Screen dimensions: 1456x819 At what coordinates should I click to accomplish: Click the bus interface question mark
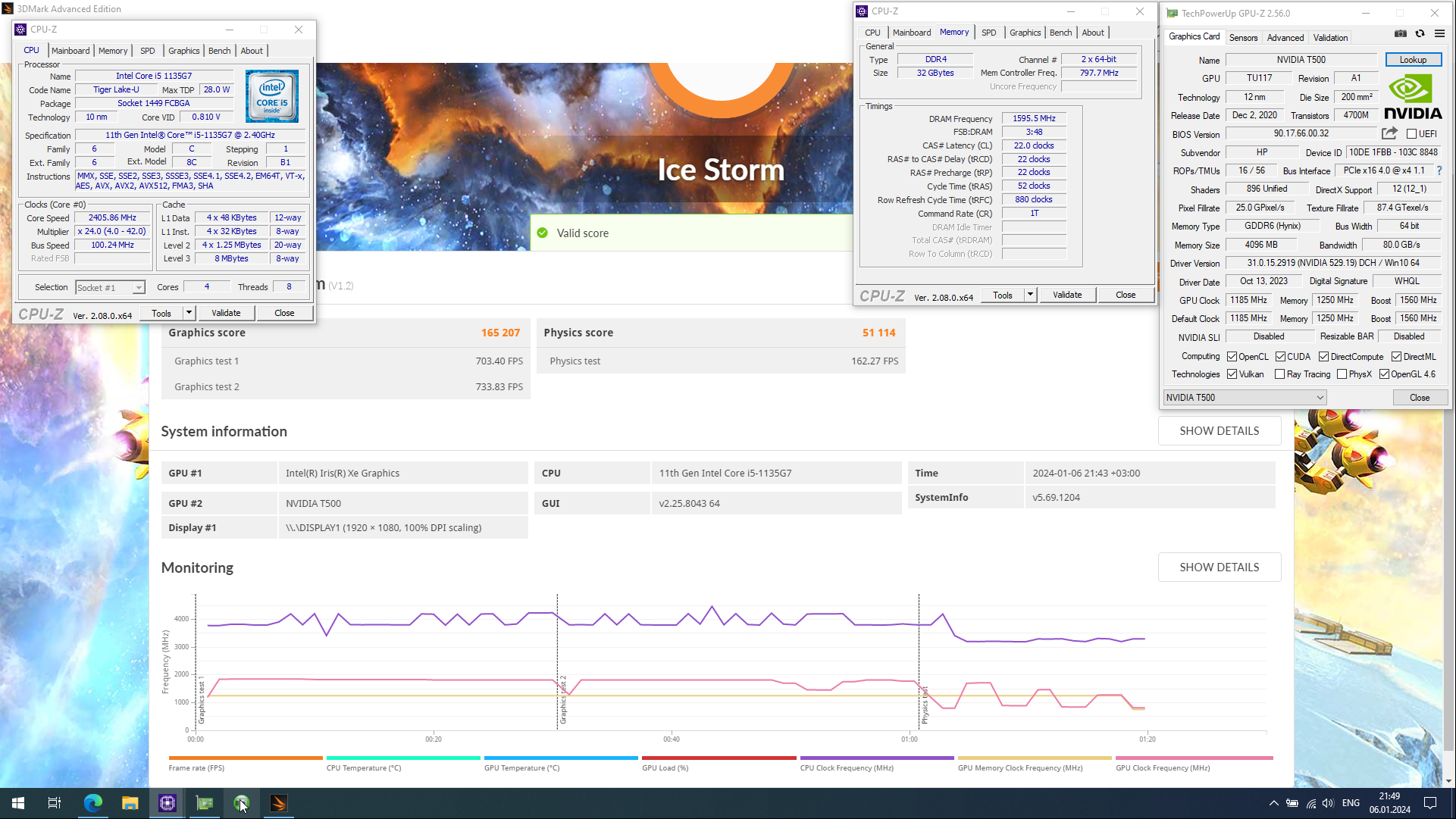click(1439, 170)
